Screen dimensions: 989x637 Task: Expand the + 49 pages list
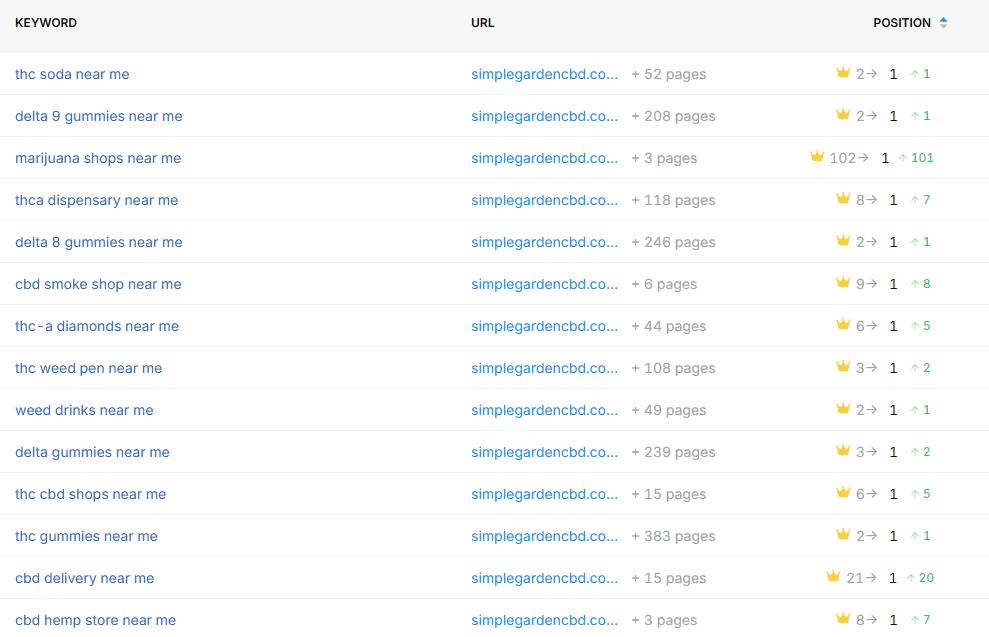[x=669, y=411]
